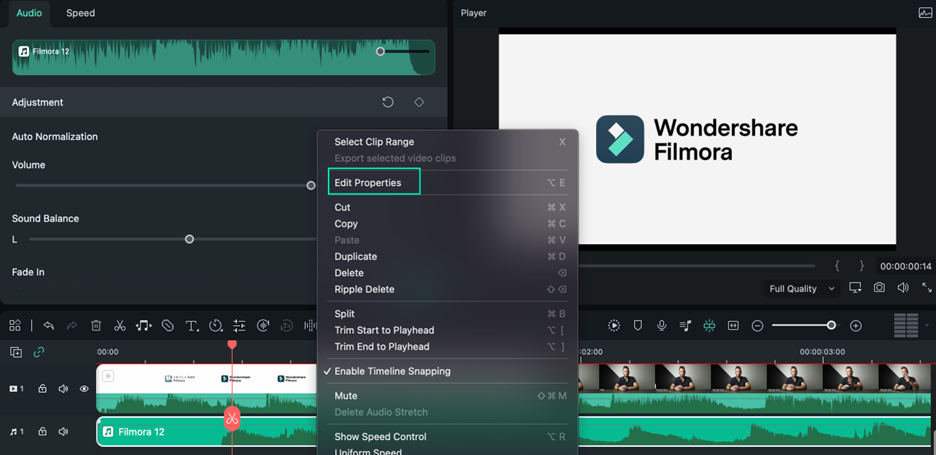Toggle lock on audio track 1

tap(42, 431)
